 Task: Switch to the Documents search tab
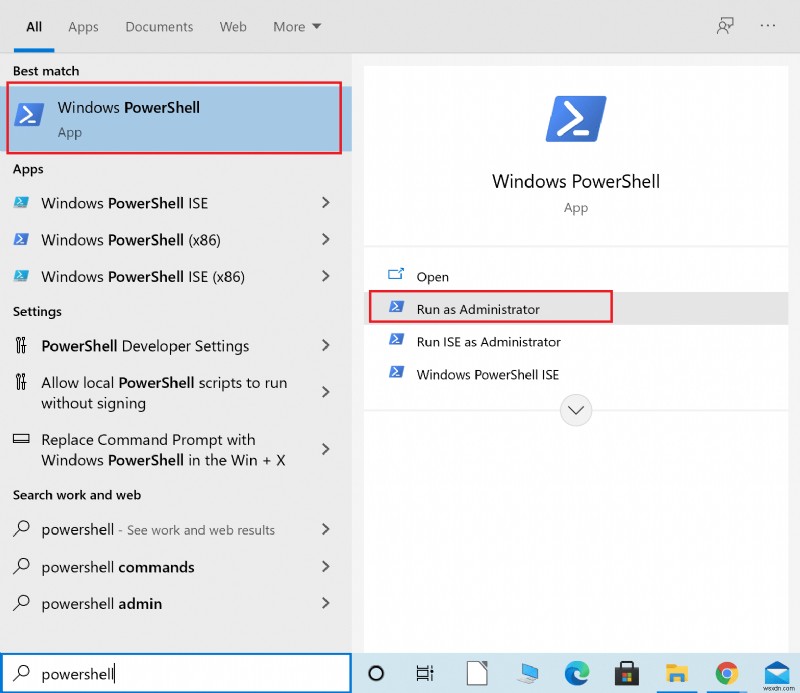[159, 27]
